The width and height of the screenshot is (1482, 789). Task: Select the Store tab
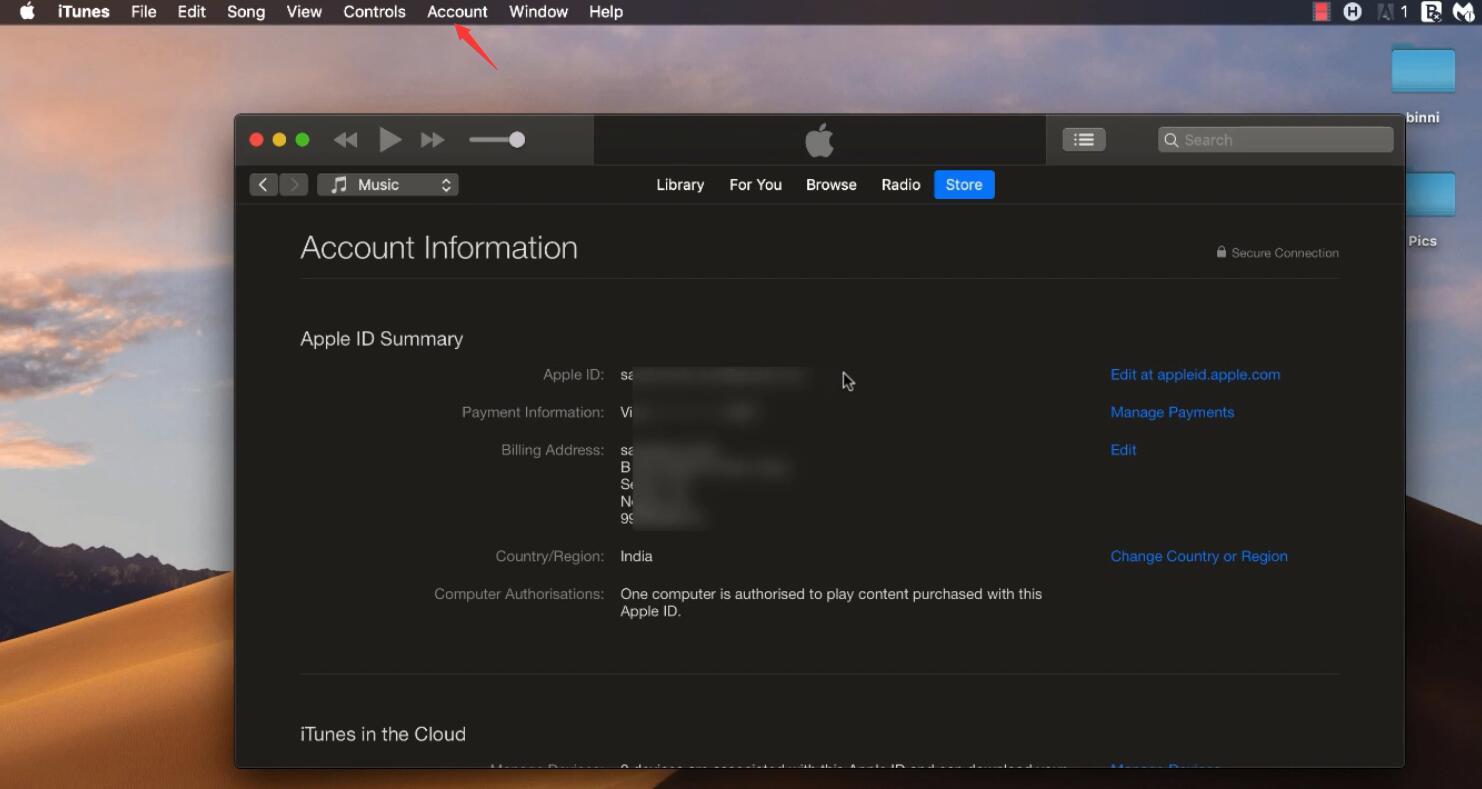pos(964,185)
